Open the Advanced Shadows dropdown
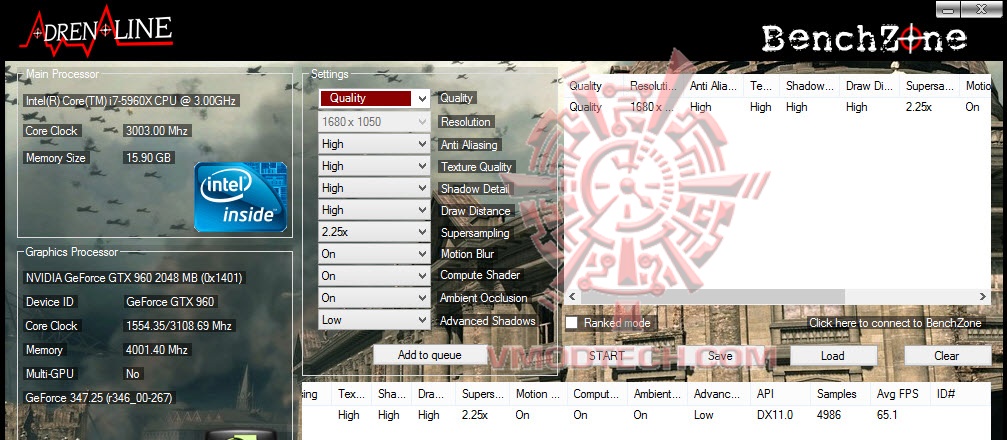 (x=374, y=319)
